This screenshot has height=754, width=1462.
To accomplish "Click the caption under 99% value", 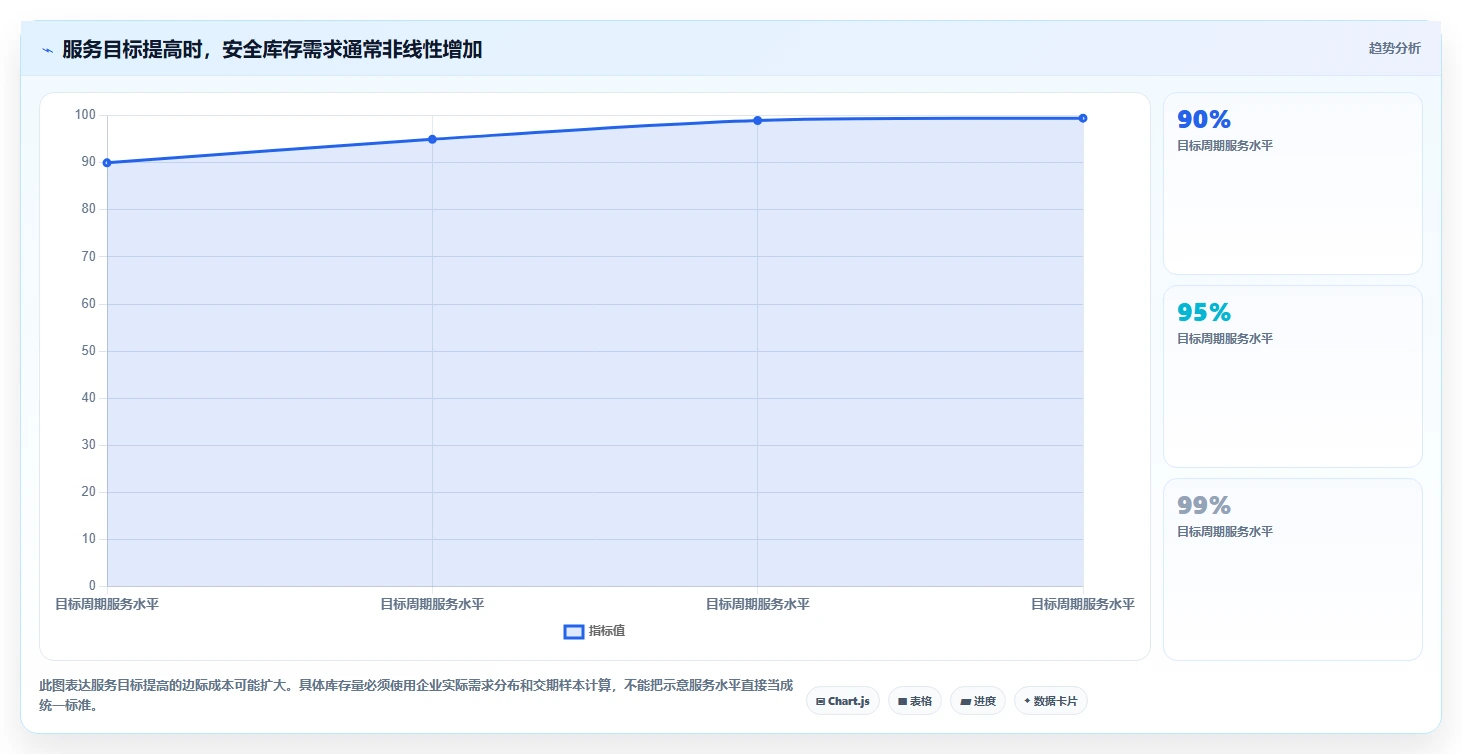I will pyautogui.click(x=1225, y=531).
